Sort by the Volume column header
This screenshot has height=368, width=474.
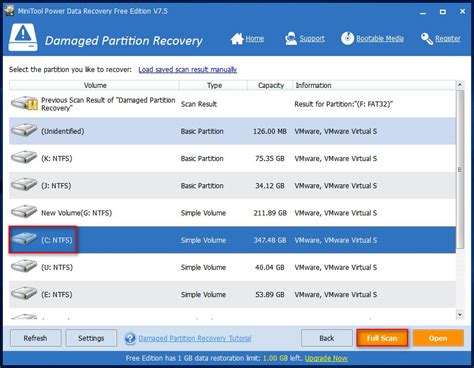click(x=94, y=85)
